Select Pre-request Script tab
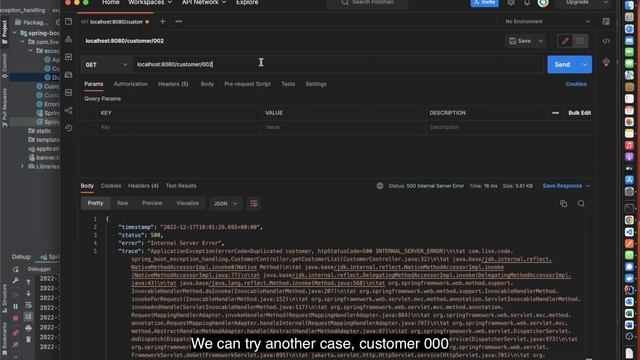 (247, 84)
